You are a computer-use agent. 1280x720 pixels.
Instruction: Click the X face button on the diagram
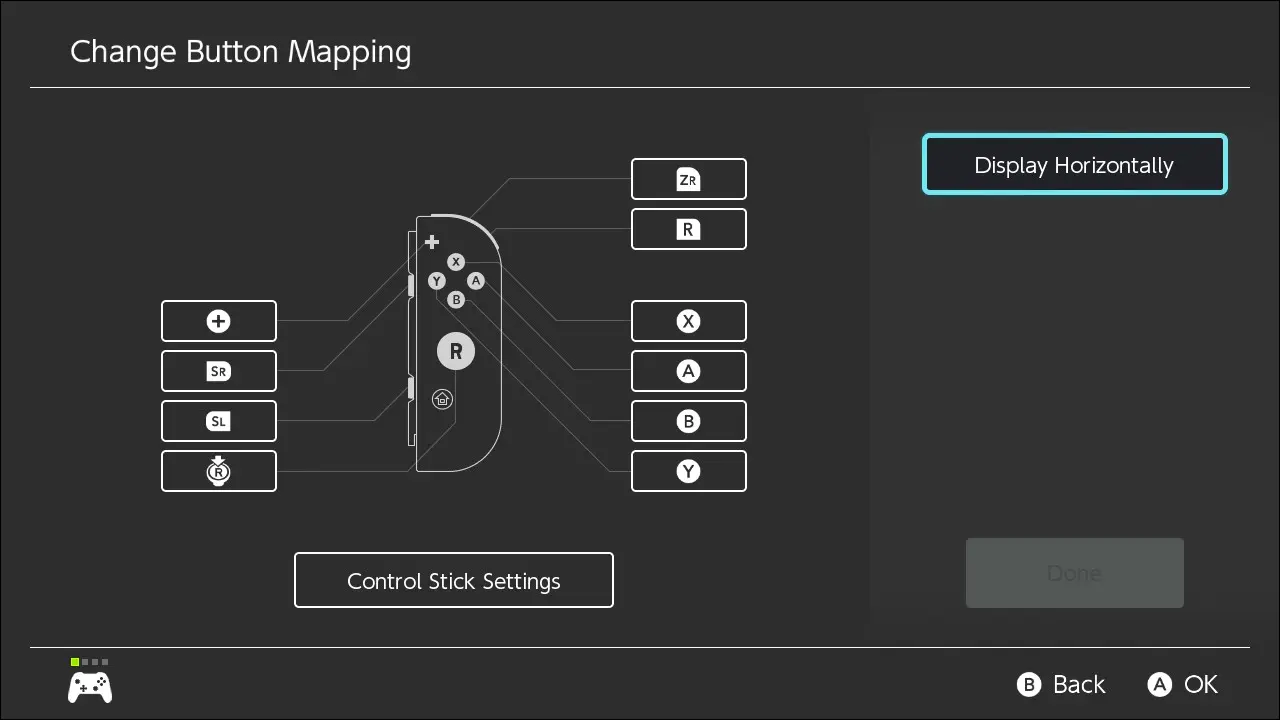tap(456, 262)
